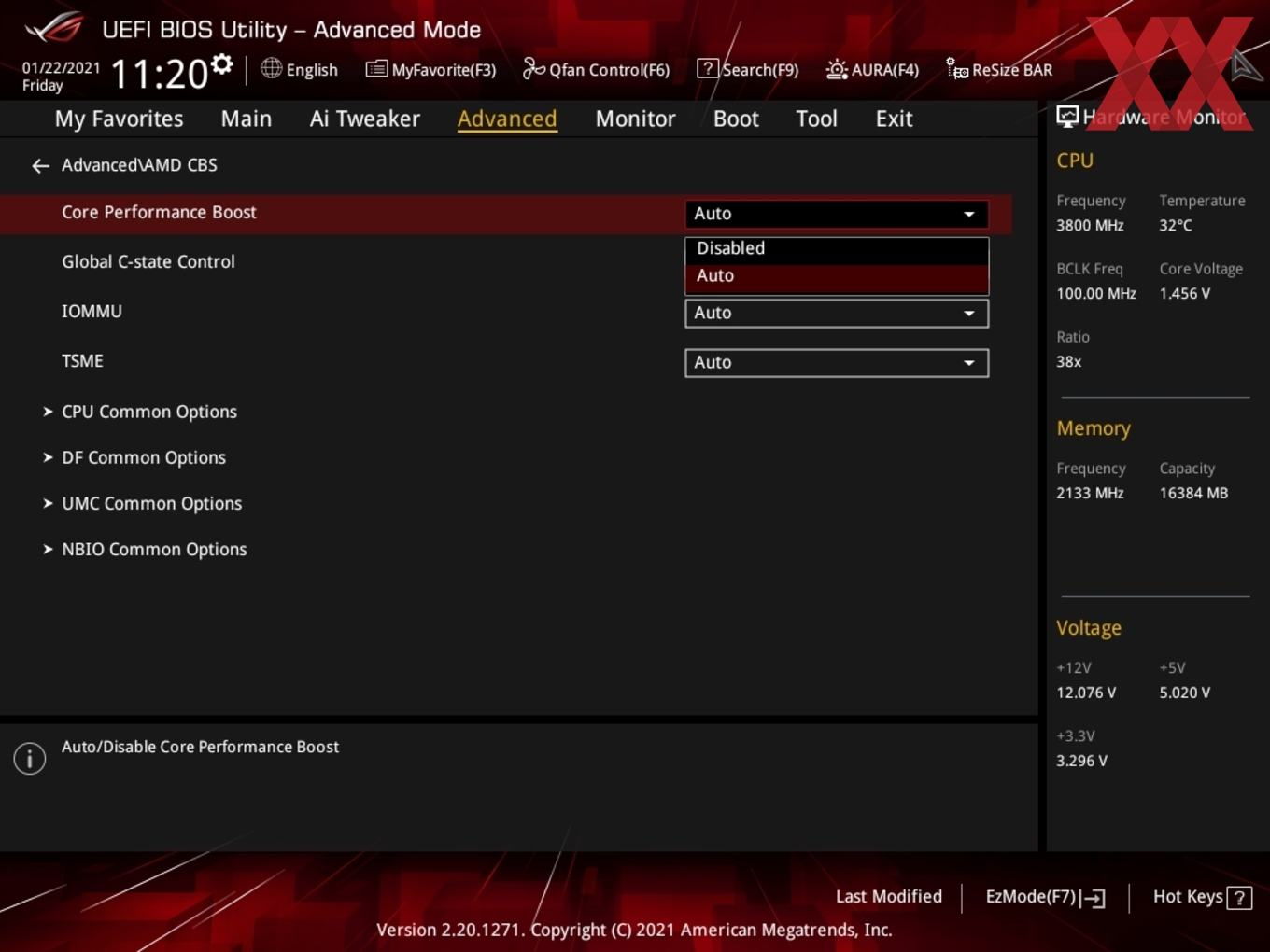Expand NBIO Common Options
The width and height of the screenshot is (1270, 952).
(x=154, y=549)
